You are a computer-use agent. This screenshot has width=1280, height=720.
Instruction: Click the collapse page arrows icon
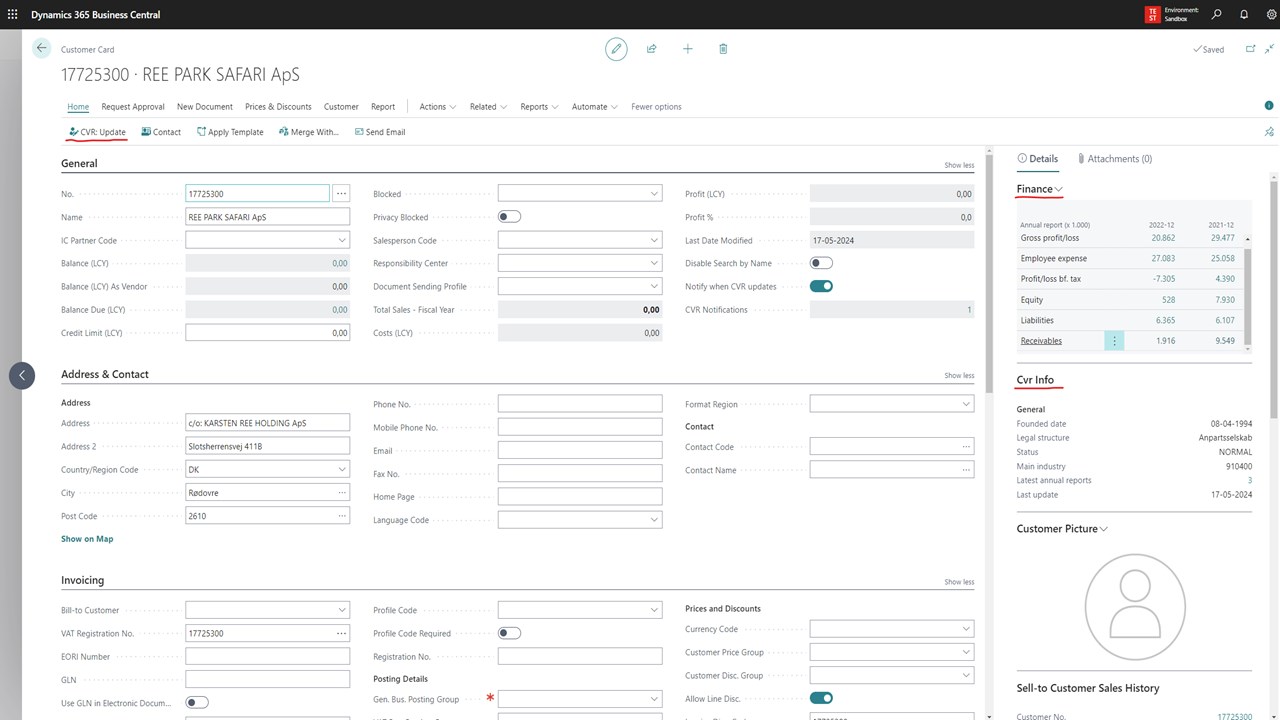(x=1270, y=49)
